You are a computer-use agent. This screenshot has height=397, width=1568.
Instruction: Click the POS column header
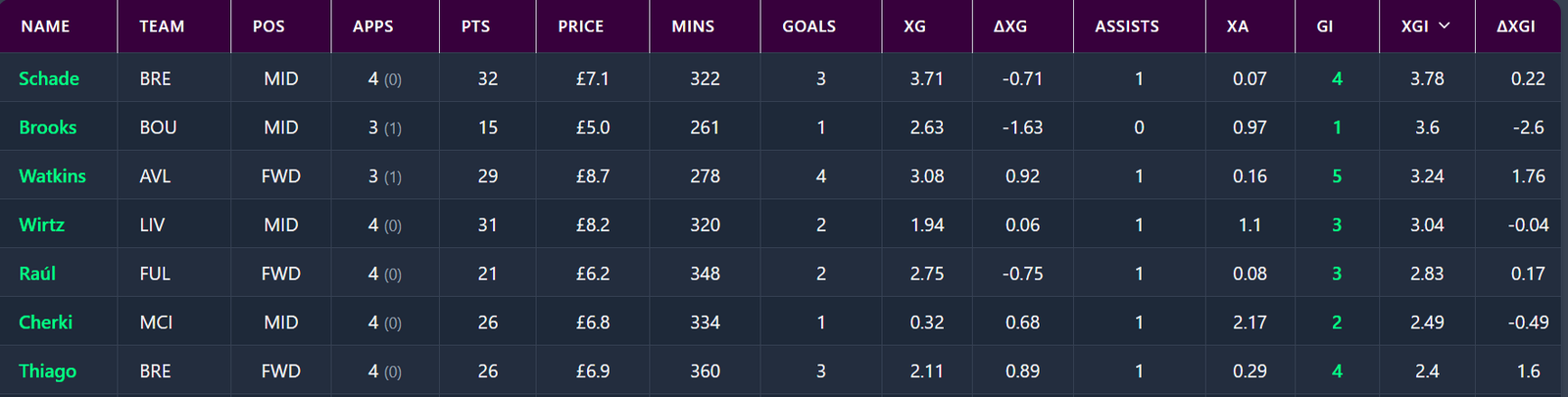(x=269, y=26)
